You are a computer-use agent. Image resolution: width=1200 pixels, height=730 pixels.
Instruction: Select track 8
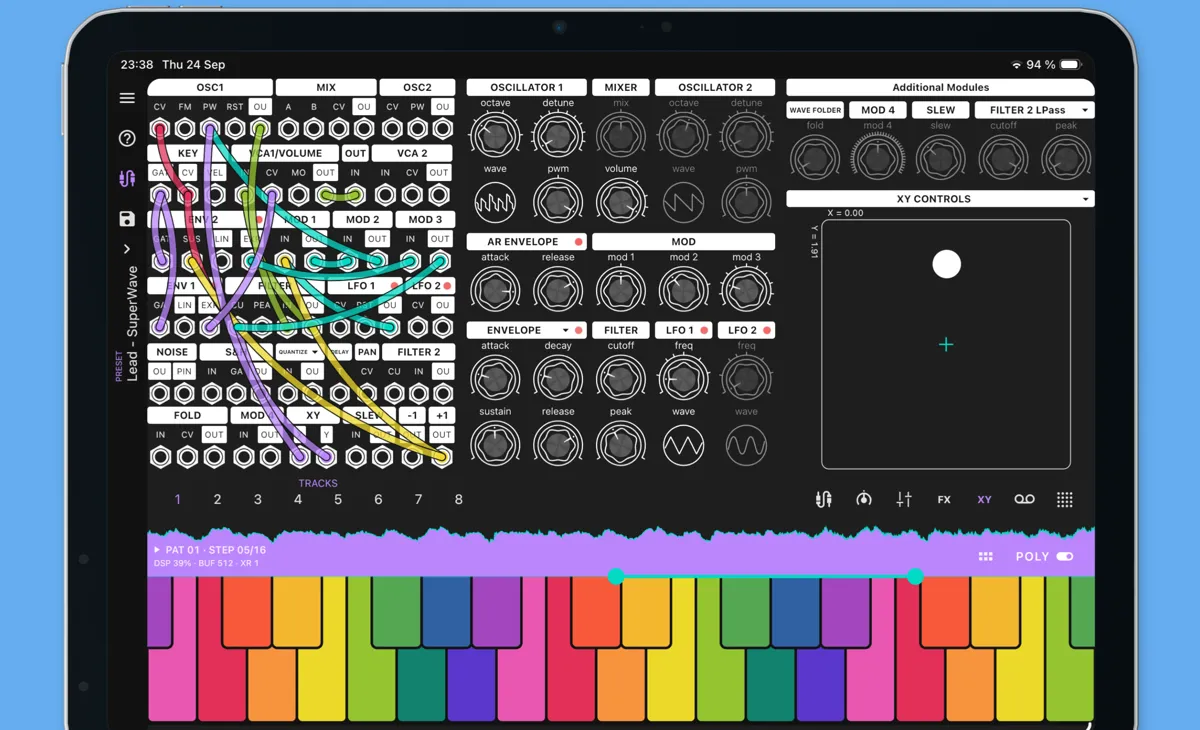(458, 499)
